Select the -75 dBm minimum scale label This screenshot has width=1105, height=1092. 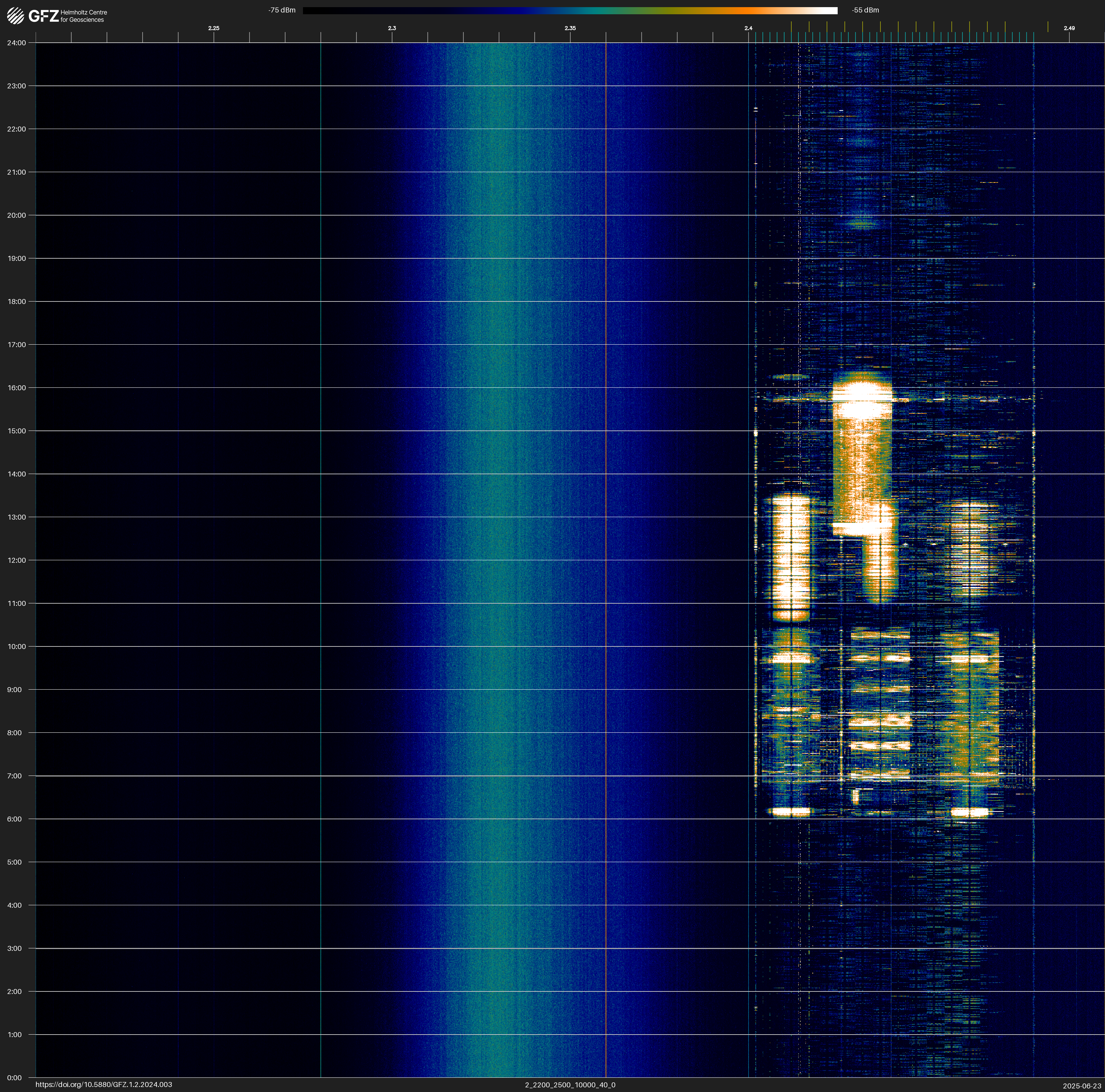click(282, 10)
